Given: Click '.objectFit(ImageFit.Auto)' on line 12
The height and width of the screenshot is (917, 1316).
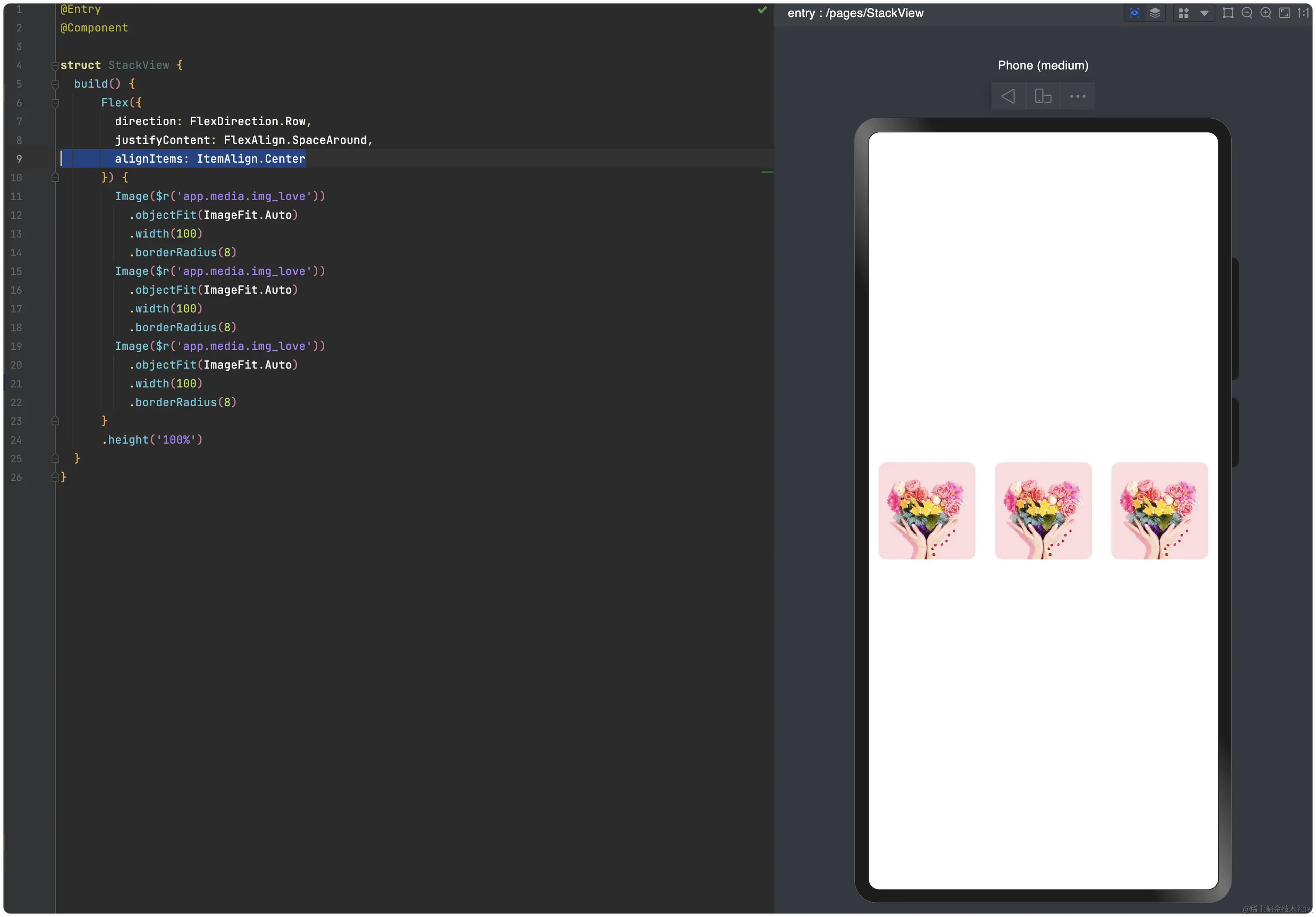Looking at the screenshot, I should (213, 215).
